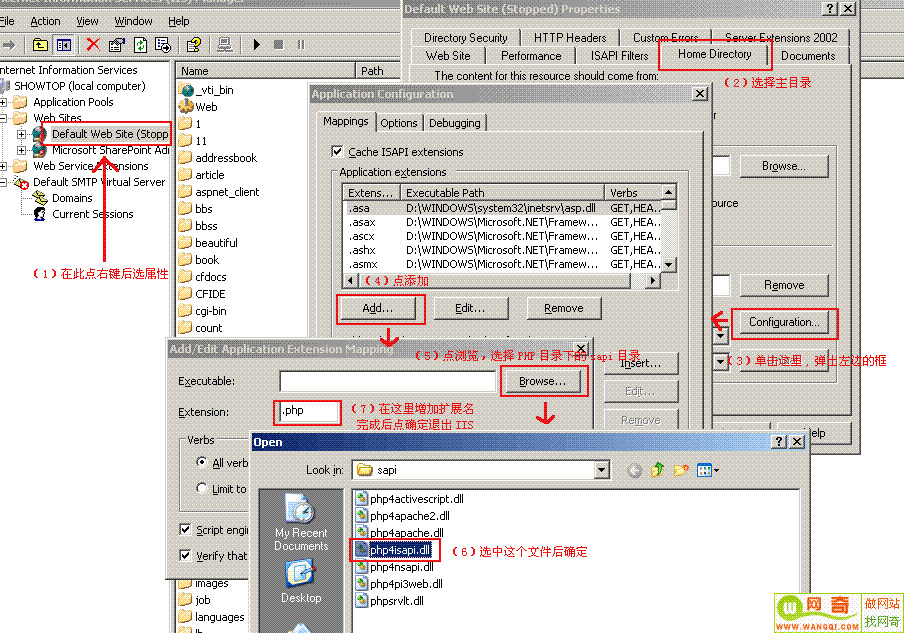The image size is (904, 633).
Task: Click the Web item icon in list
Action: tap(186, 107)
